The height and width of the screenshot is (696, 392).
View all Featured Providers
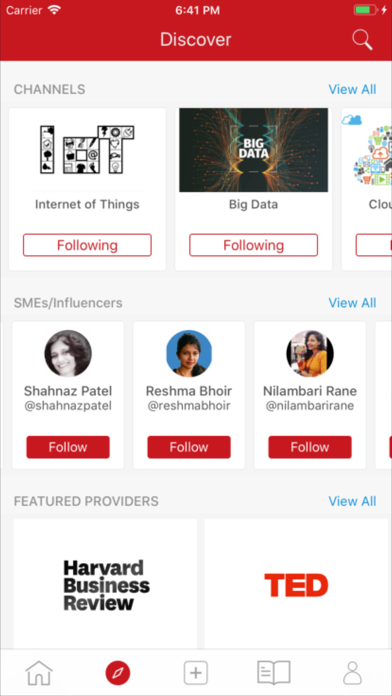pyautogui.click(x=352, y=501)
